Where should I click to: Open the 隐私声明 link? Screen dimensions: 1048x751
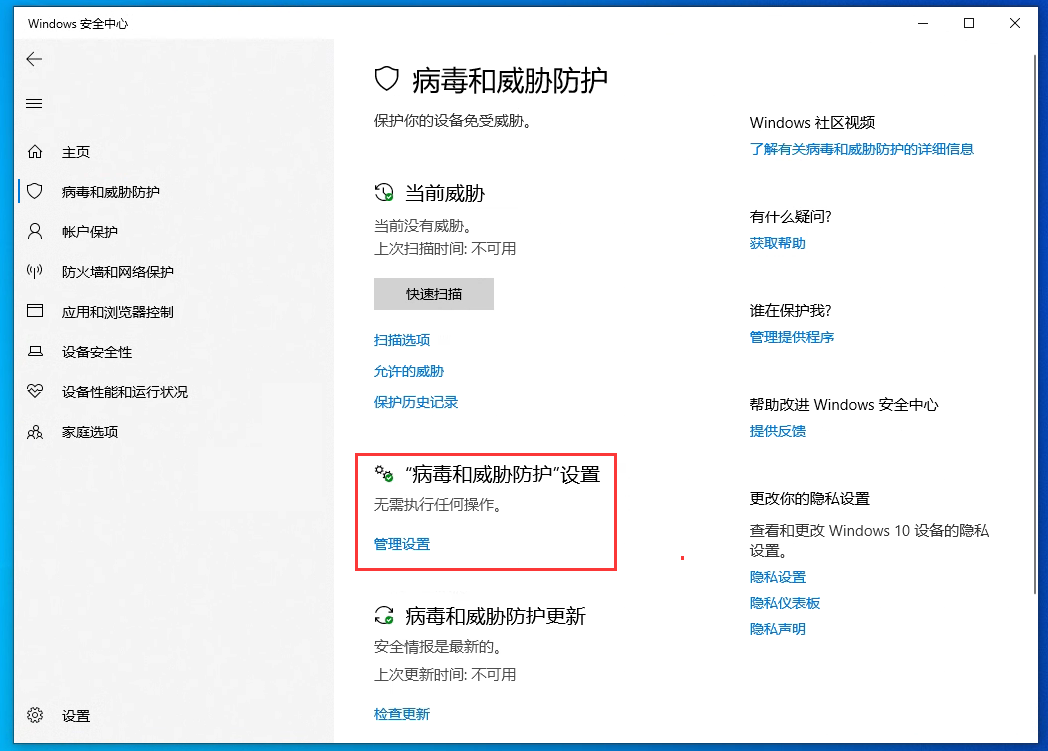[777, 629]
